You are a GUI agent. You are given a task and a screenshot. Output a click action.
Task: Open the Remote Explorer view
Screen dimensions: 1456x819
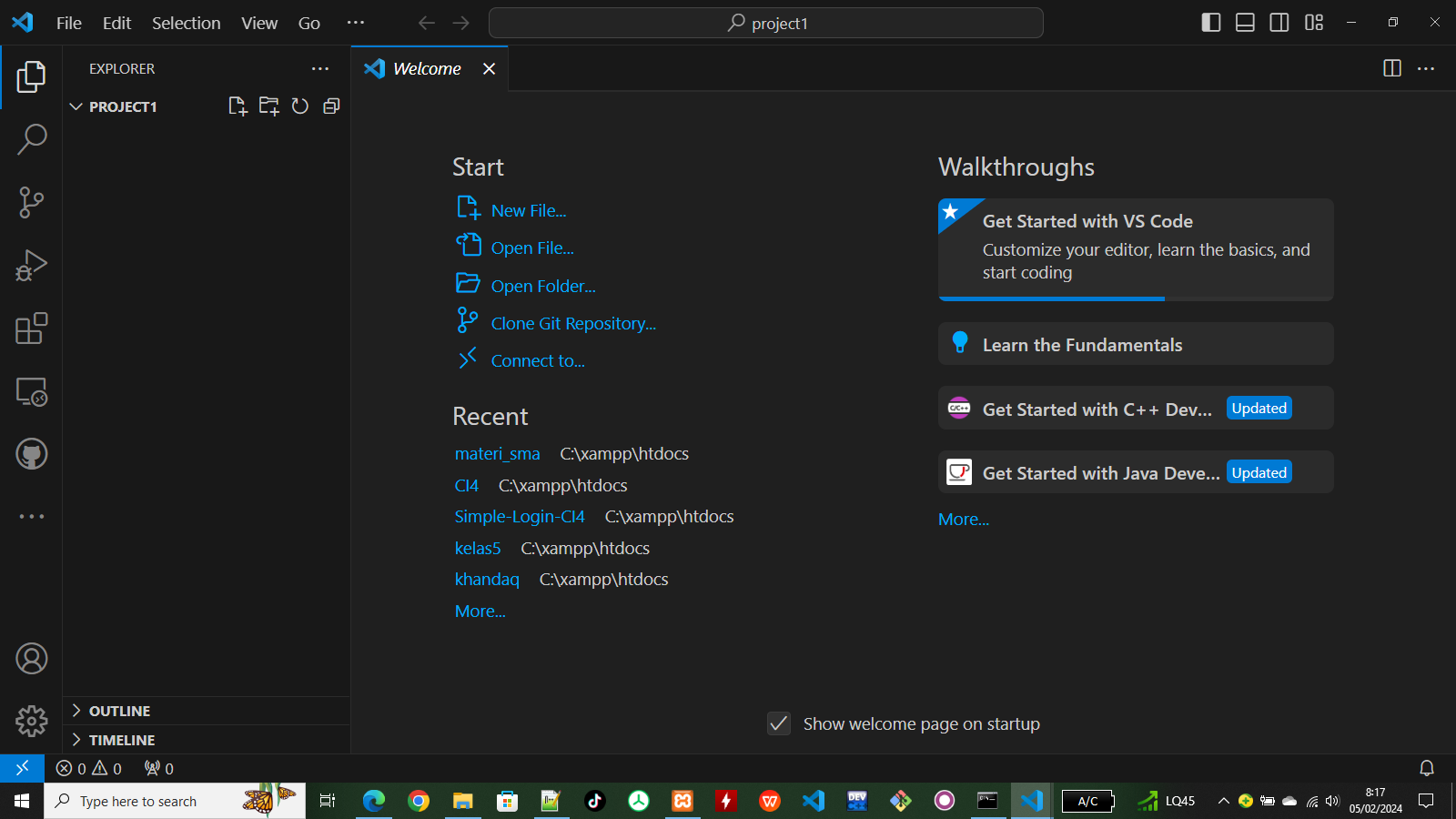(x=31, y=391)
